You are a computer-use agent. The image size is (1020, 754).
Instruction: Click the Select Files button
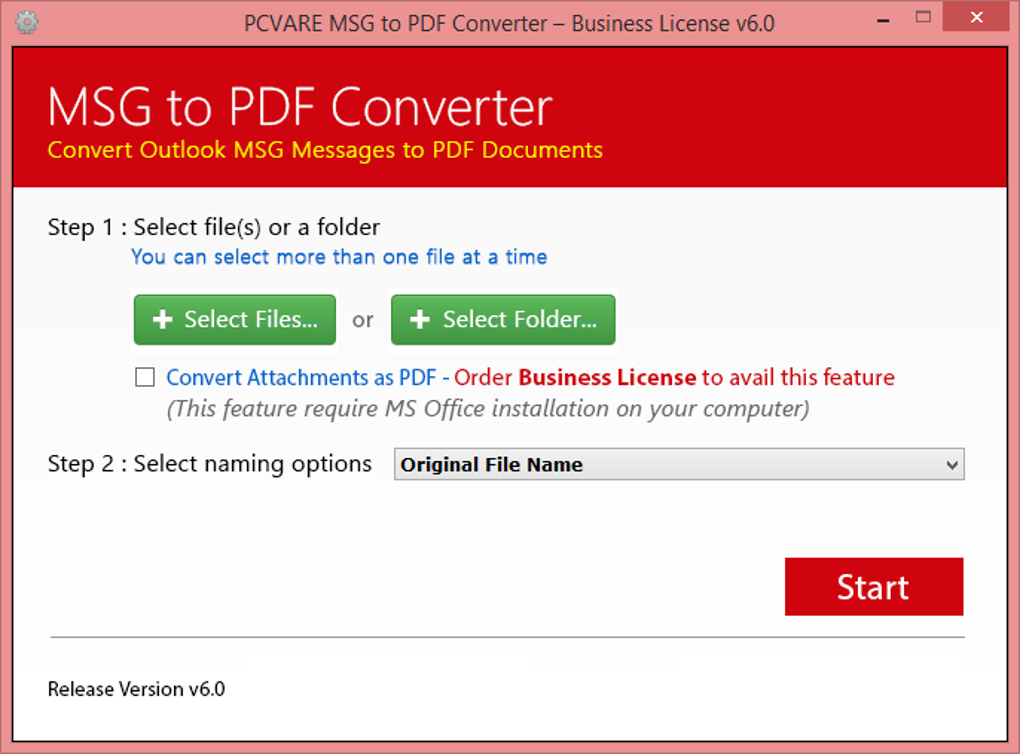tap(235, 319)
